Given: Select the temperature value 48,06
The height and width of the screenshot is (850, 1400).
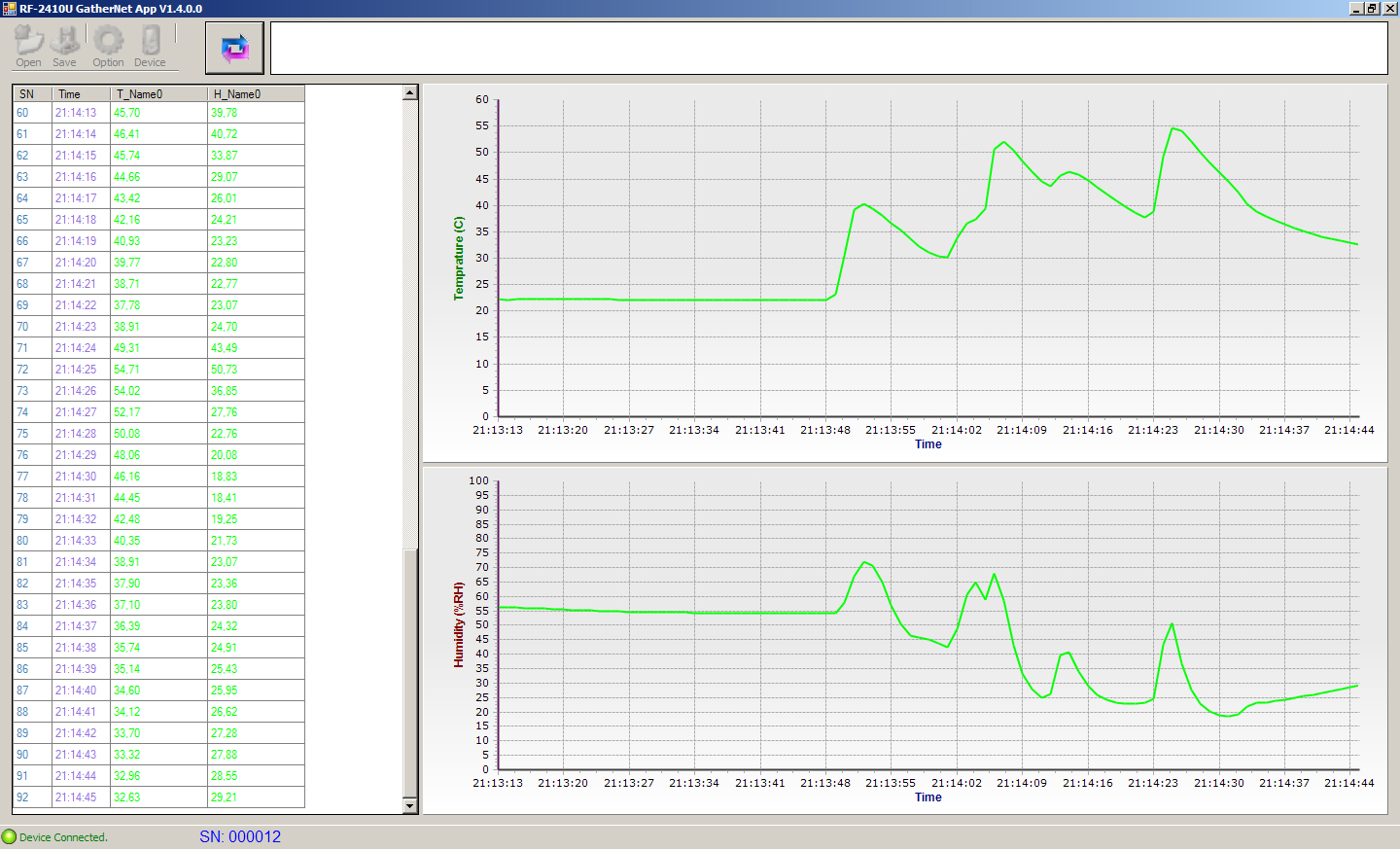Looking at the screenshot, I should pyautogui.click(x=158, y=455).
